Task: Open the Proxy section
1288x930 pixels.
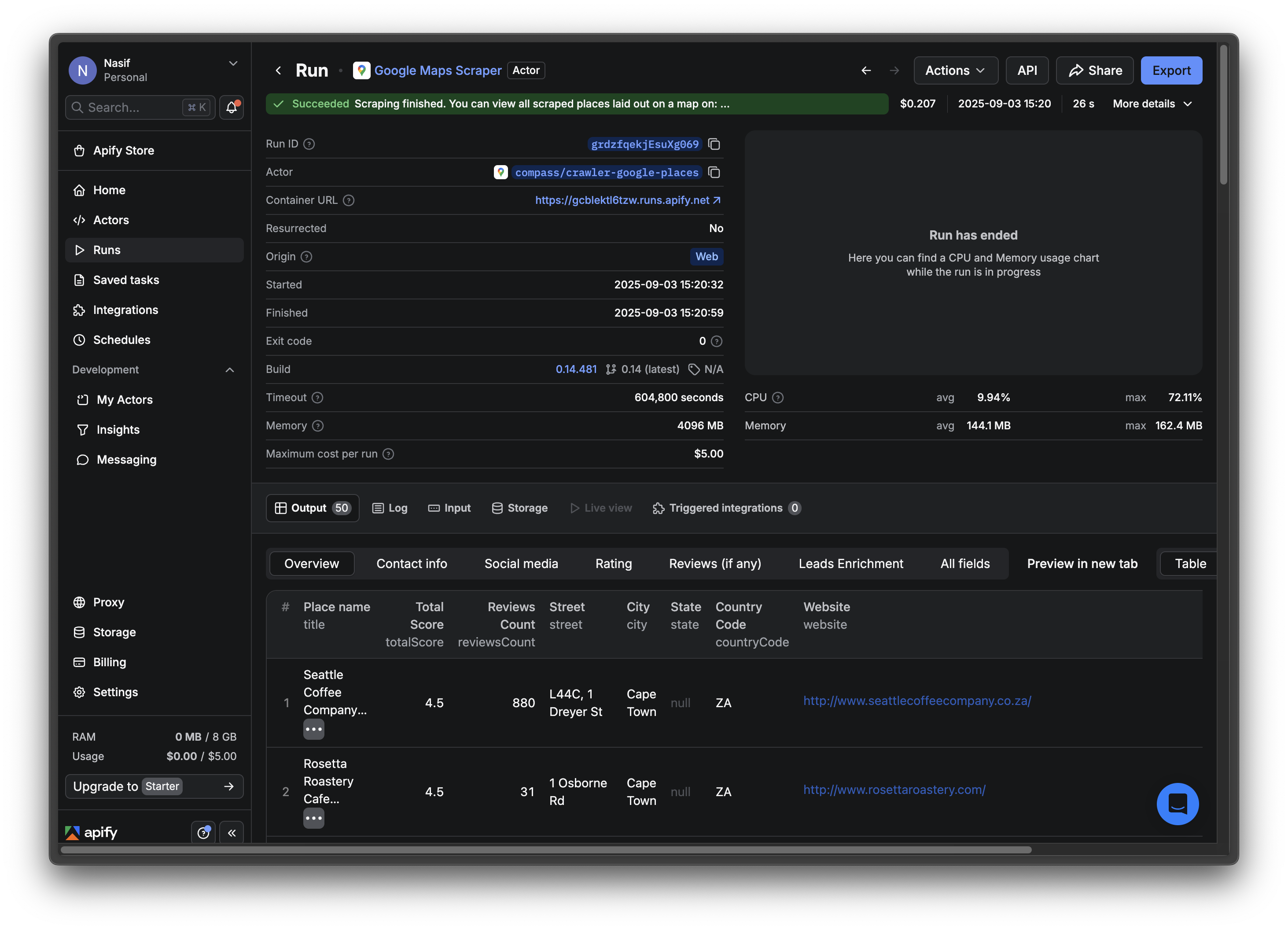Action: 108,602
